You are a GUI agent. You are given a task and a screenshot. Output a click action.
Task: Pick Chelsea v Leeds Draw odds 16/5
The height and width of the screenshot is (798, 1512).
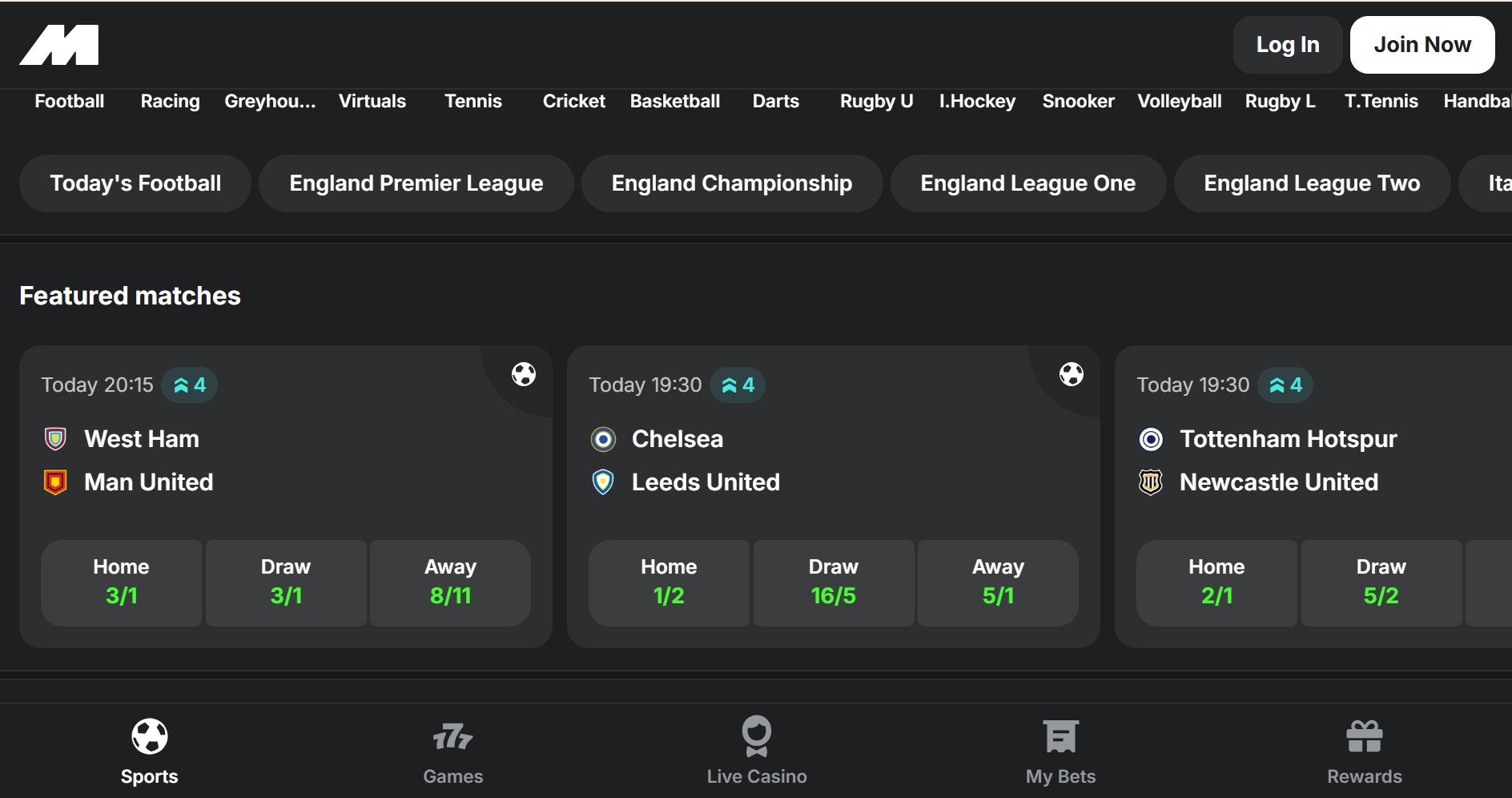(833, 582)
